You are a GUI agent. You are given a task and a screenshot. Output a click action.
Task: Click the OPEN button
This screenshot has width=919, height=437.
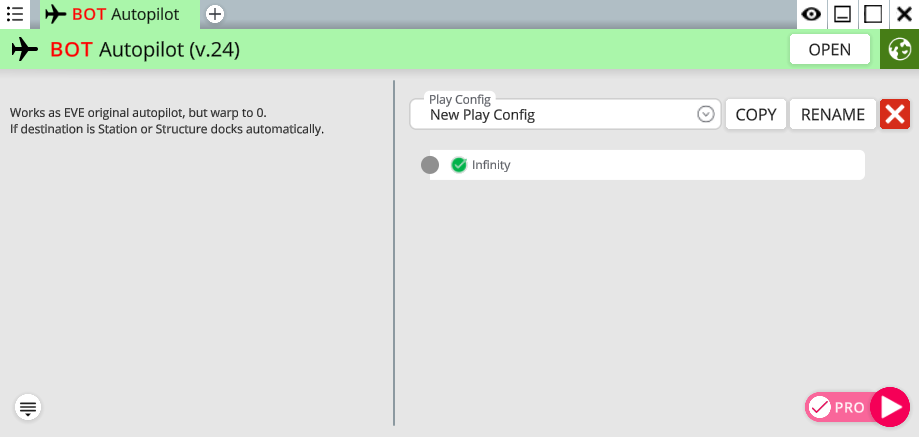829,49
